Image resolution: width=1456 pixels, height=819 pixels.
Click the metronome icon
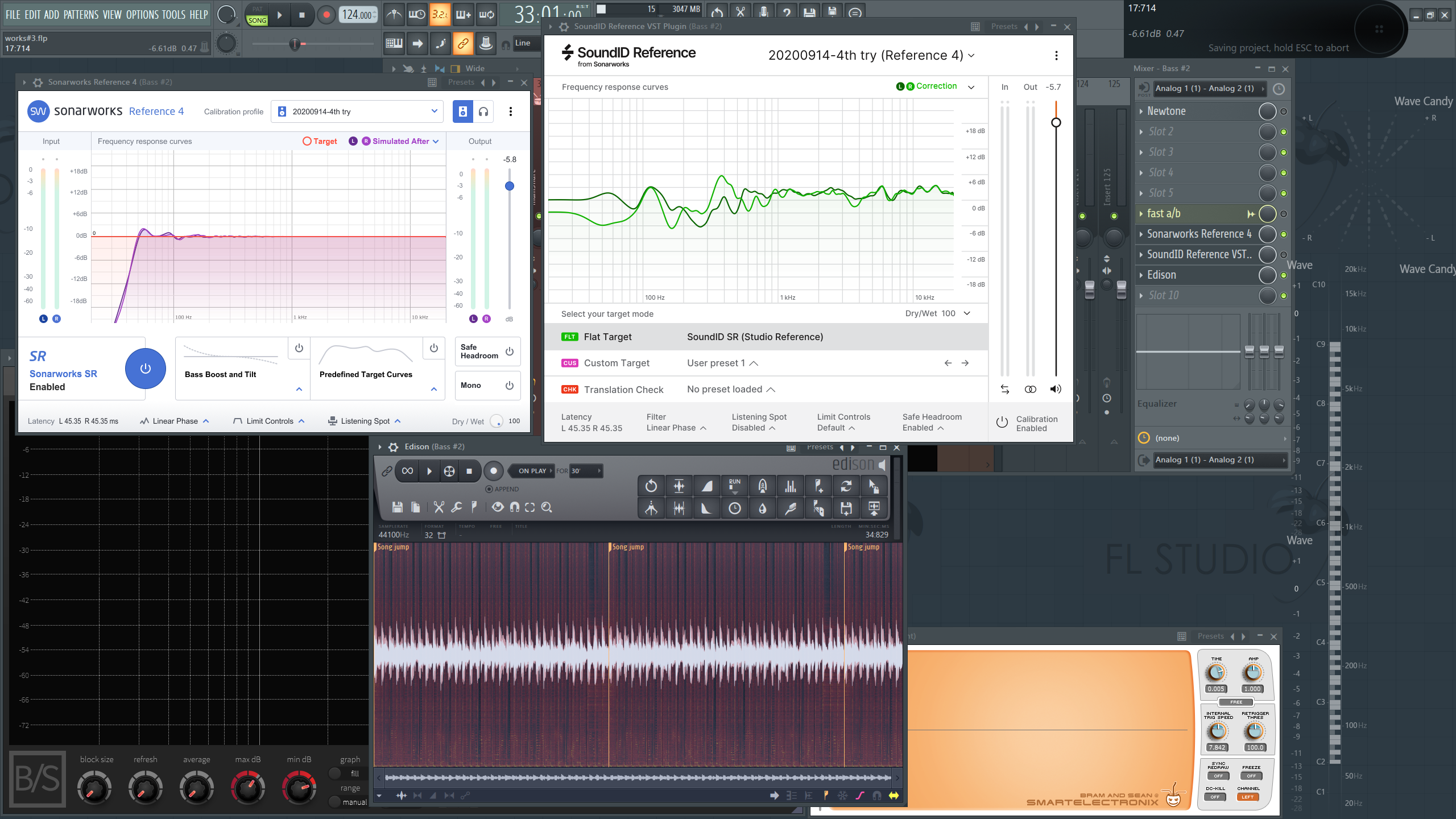point(394,14)
